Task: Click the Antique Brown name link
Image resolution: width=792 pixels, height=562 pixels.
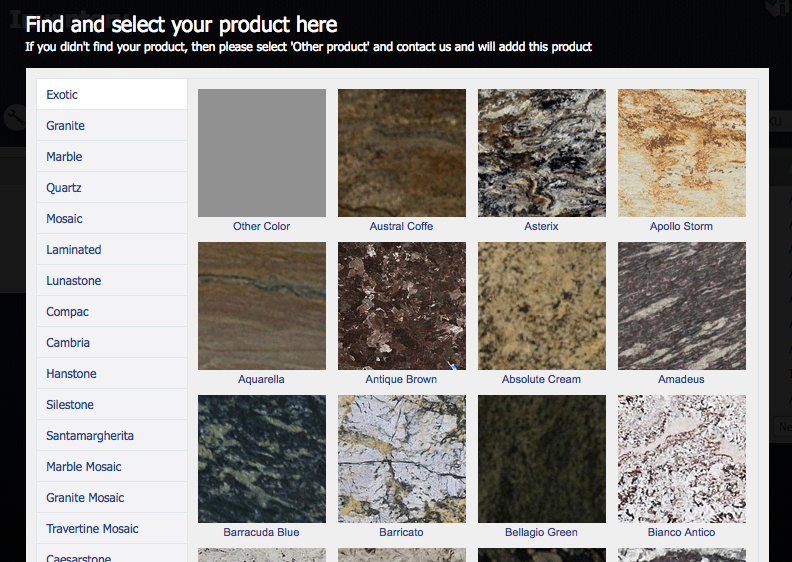Action: click(402, 379)
